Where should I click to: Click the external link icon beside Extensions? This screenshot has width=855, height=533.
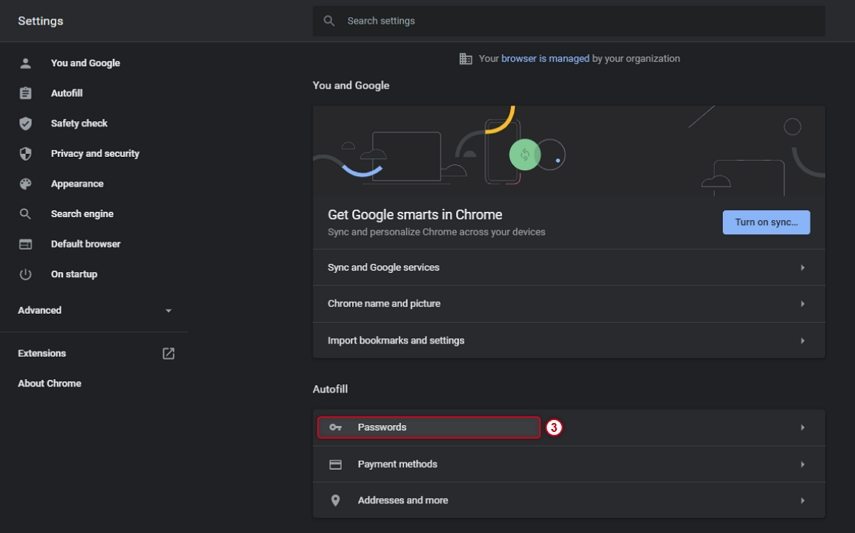[x=168, y=354]
